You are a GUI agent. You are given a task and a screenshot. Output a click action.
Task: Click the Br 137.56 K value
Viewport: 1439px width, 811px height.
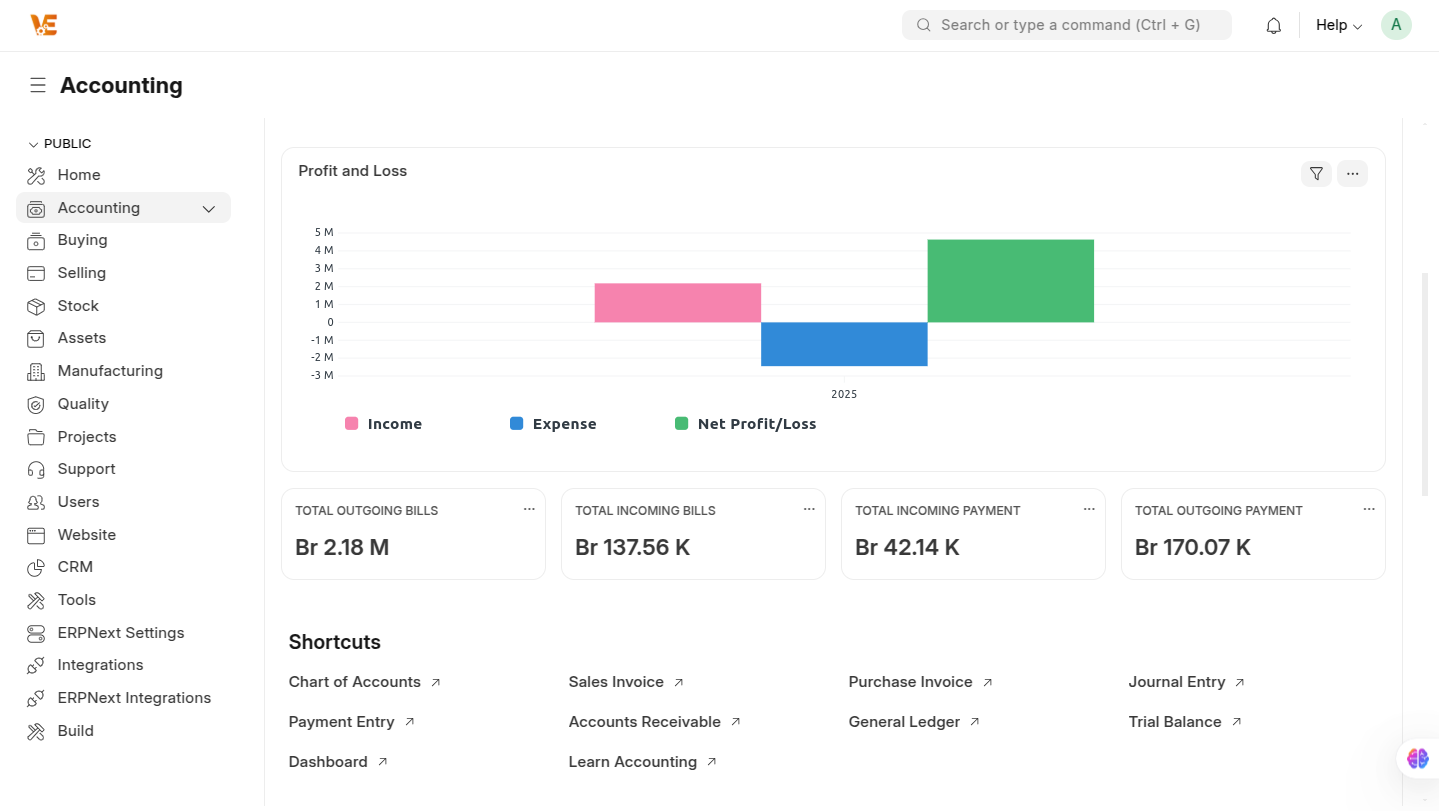click(x=633, y=548)
